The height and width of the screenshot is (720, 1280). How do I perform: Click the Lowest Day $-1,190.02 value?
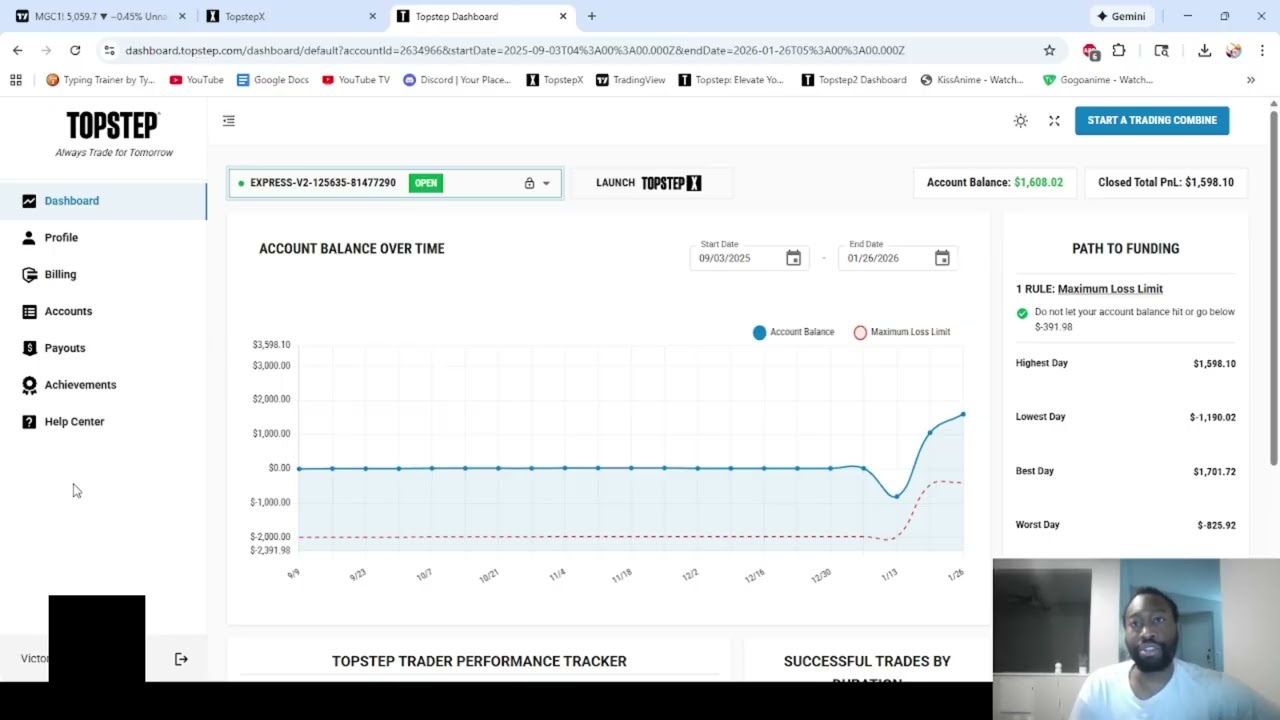[1212, 418]
